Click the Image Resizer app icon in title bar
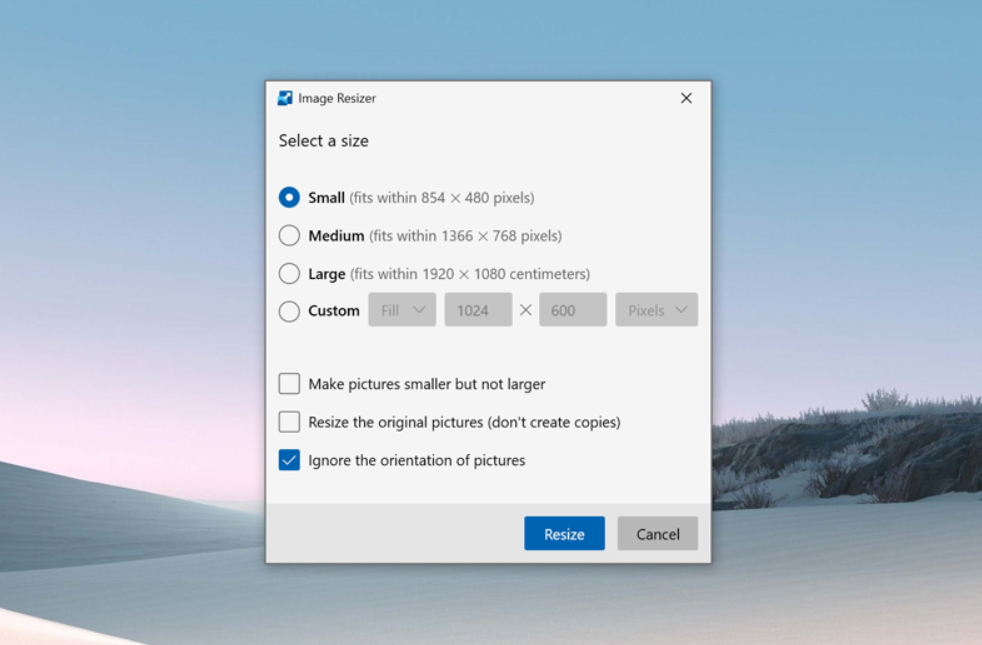Image resolution: width=982 pixels, height=645 pixels. [285, 98]
